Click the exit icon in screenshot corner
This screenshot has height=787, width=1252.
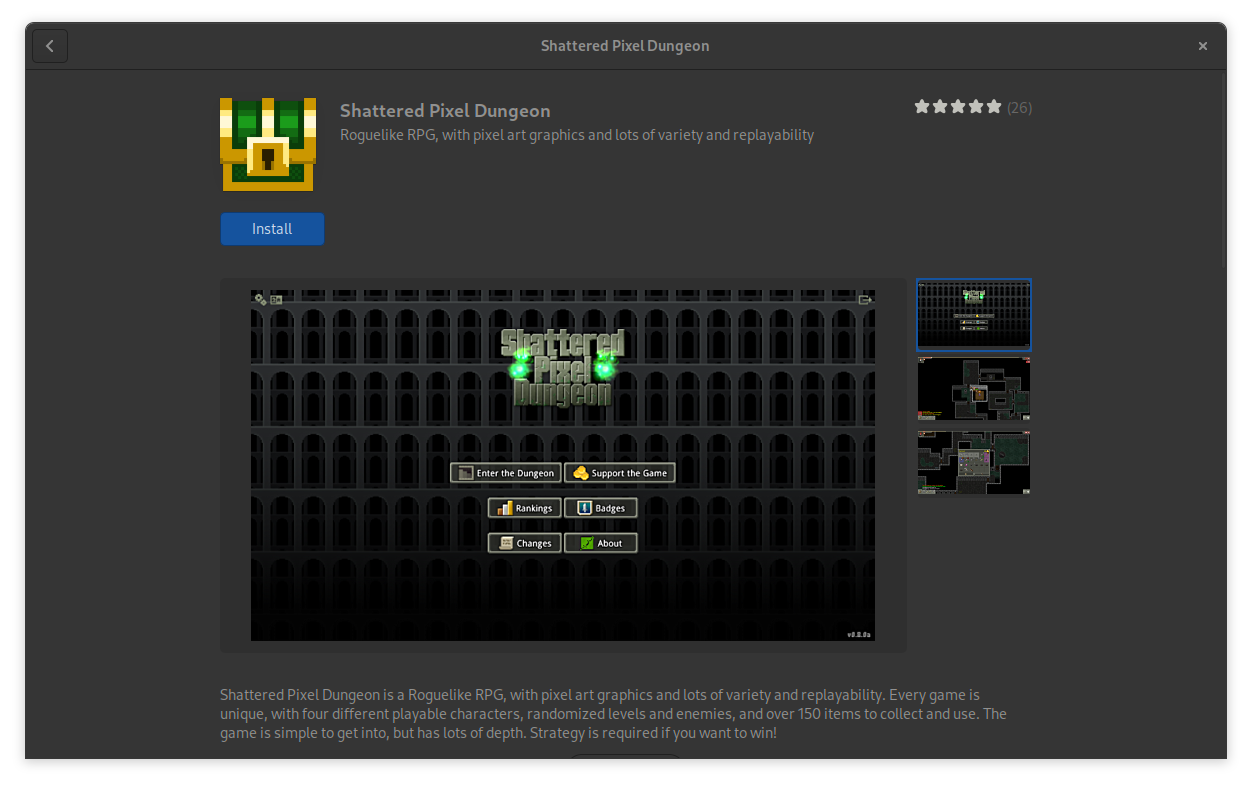(x=866, y=299)
